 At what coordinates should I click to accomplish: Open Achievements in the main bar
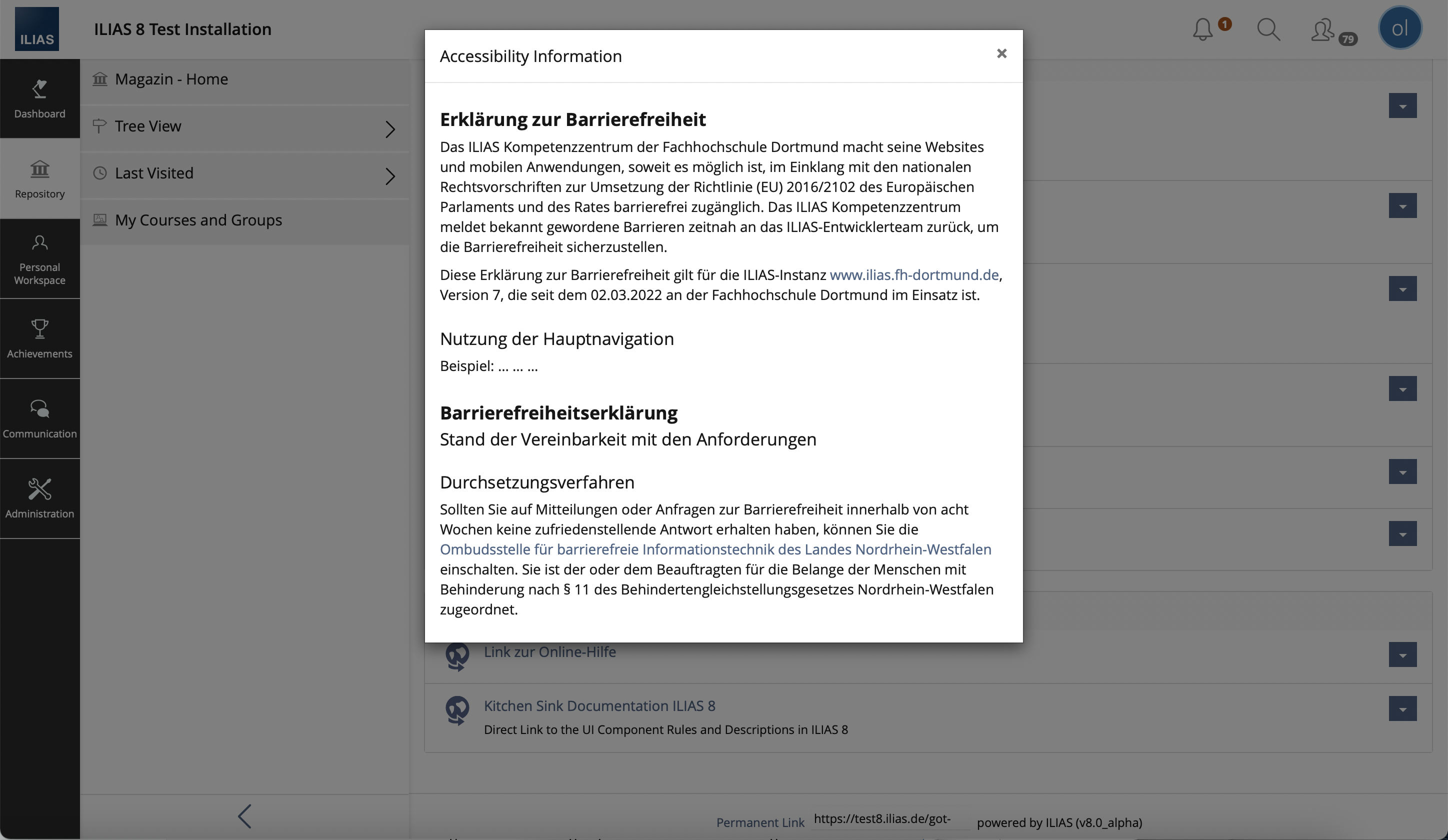(x=39, y=338)
